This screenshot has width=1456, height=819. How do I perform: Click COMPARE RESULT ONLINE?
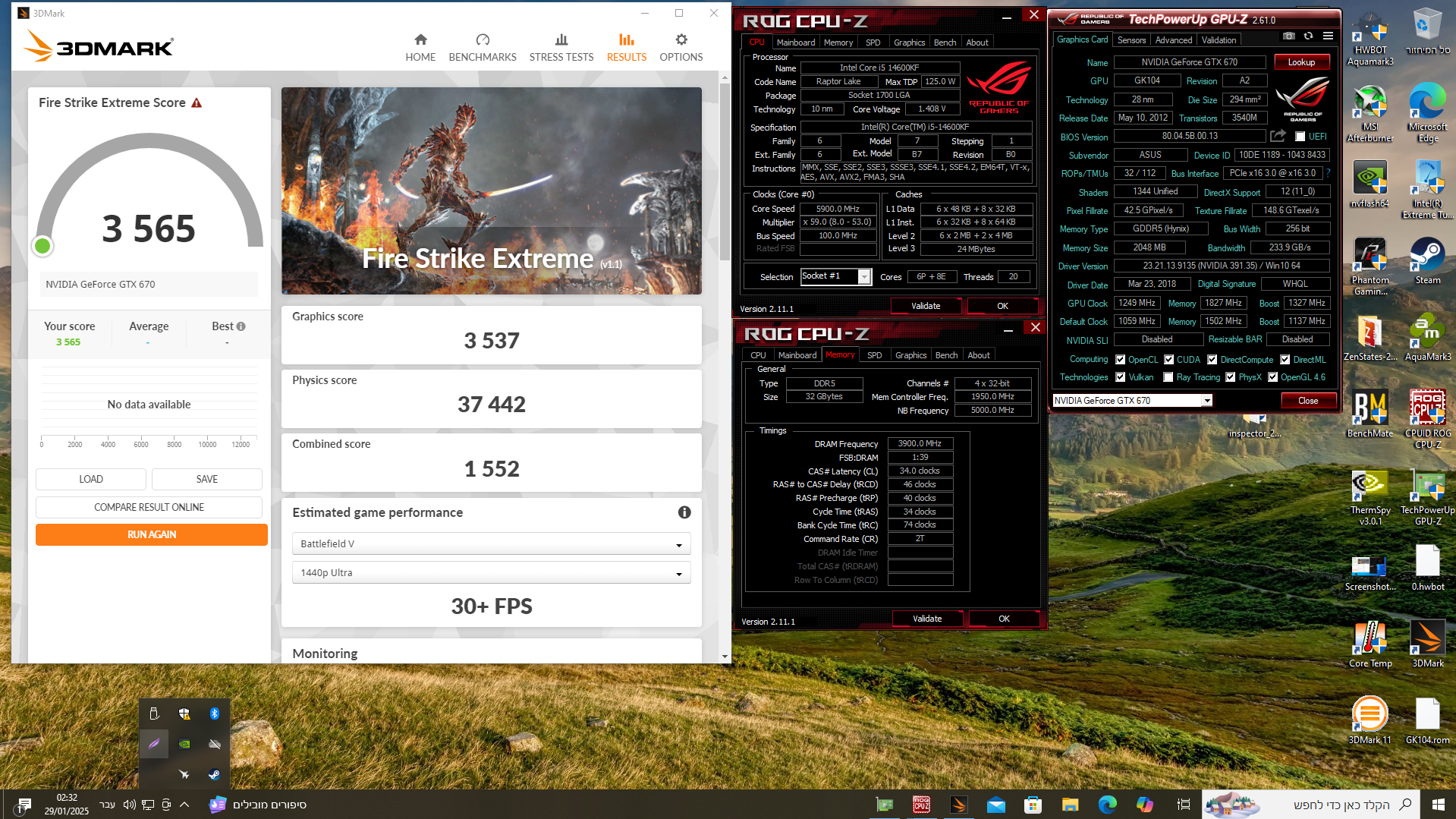click(149, 508)
